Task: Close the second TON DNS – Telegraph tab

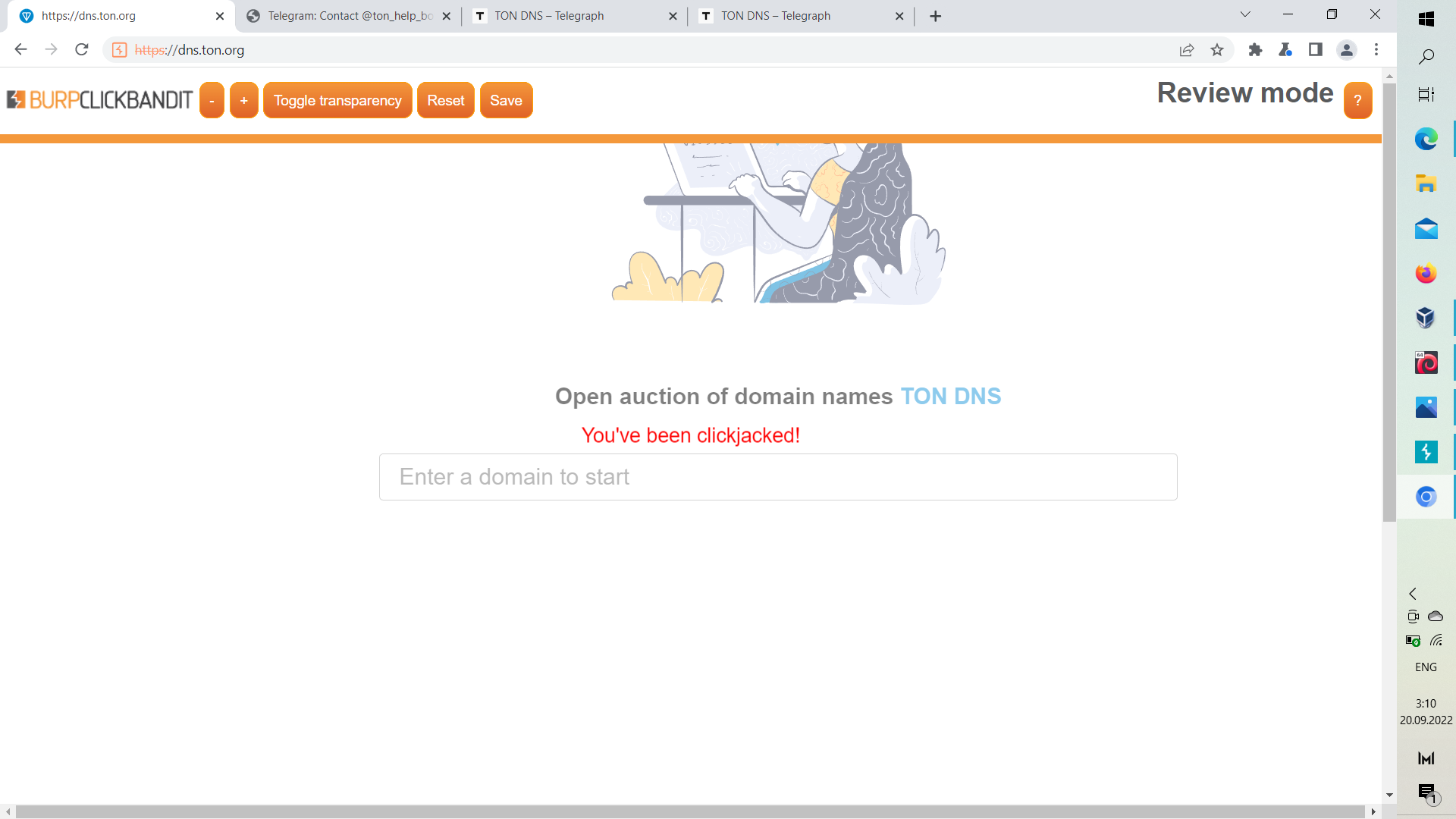Action: [x=899, y=16]
